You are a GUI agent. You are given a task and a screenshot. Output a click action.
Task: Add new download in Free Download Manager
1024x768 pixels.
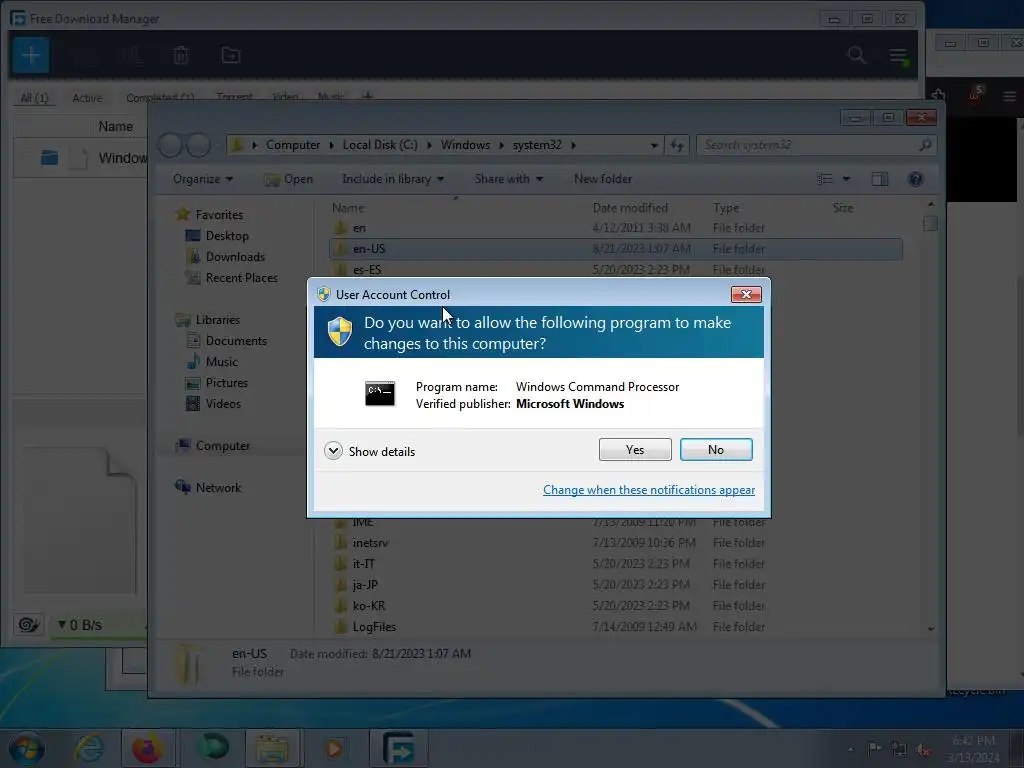click(31, 56)
